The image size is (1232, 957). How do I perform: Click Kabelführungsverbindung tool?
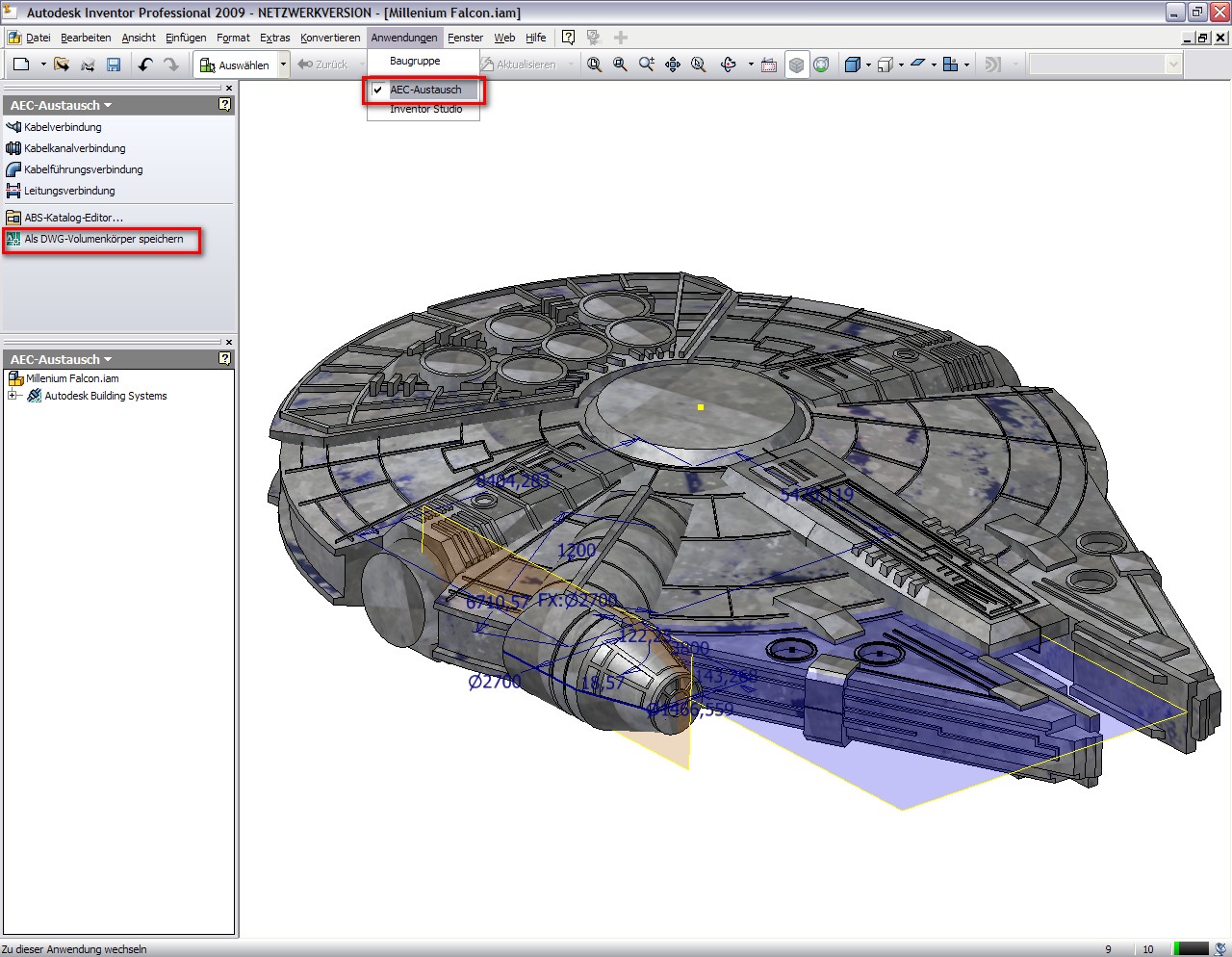[83, 169]
